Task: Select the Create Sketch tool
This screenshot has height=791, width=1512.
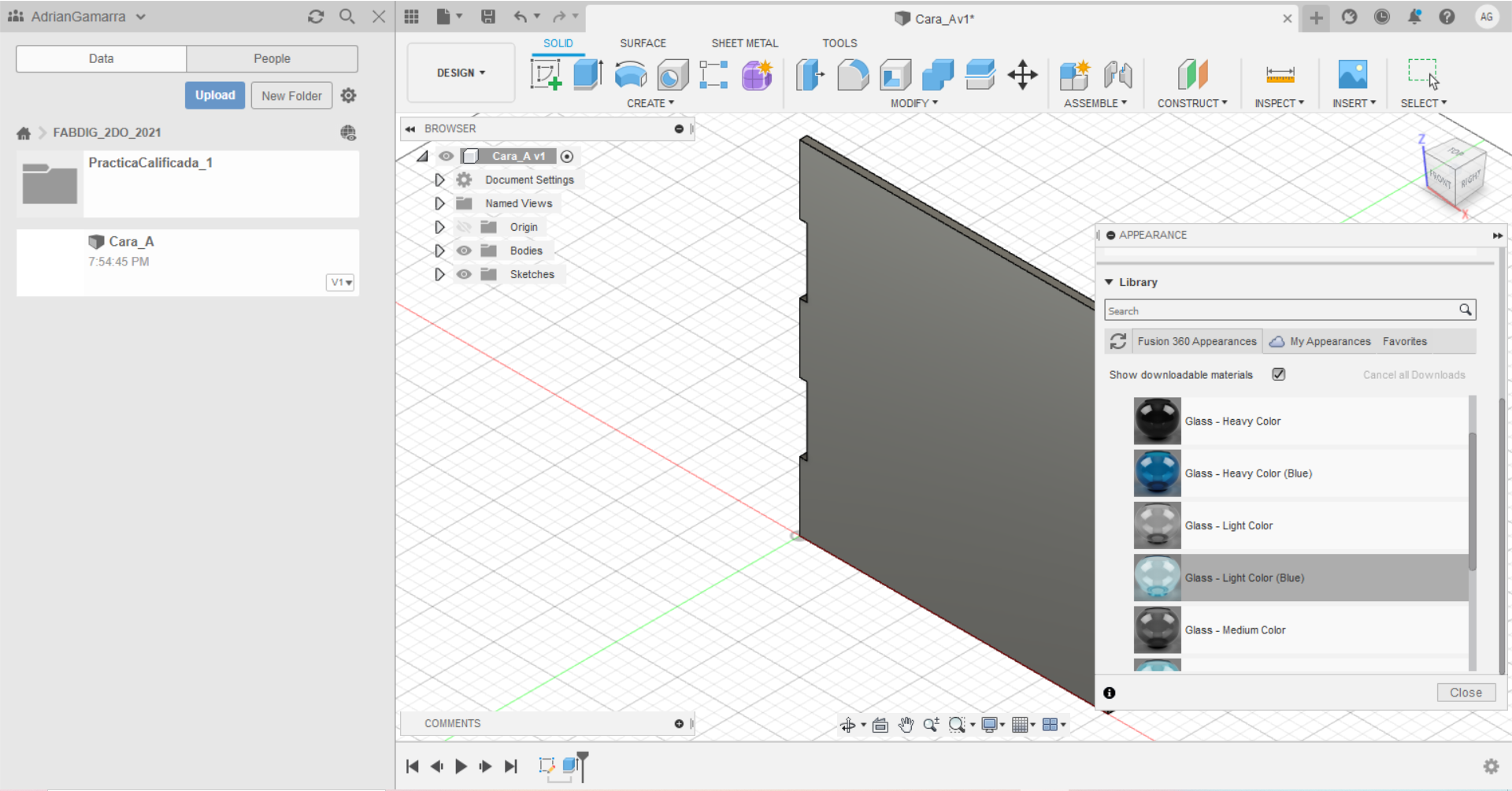Action: (546, 75)
